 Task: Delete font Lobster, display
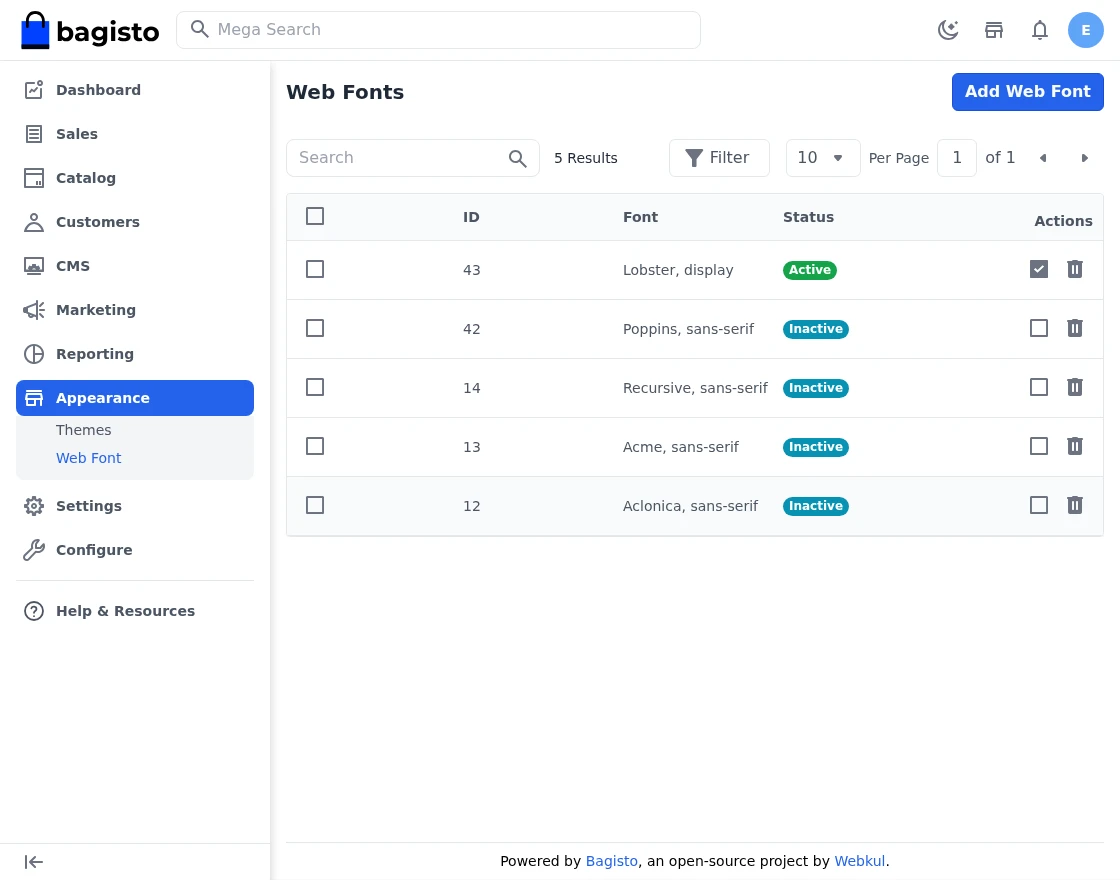(1074, 269)
